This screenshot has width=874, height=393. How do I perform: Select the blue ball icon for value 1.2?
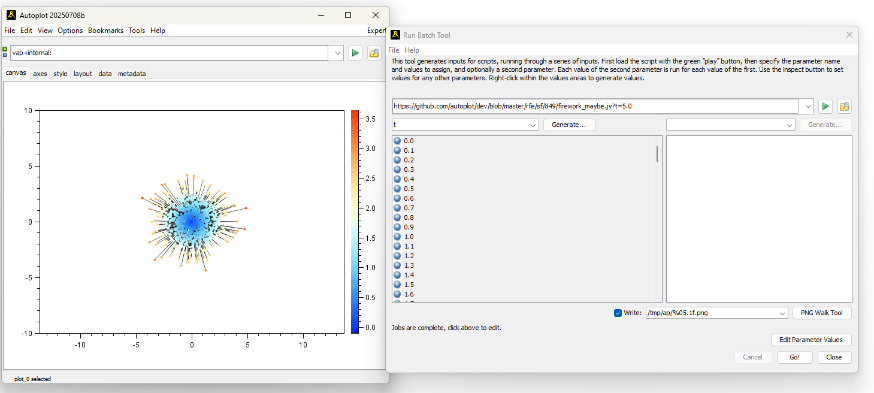point(397,256)
